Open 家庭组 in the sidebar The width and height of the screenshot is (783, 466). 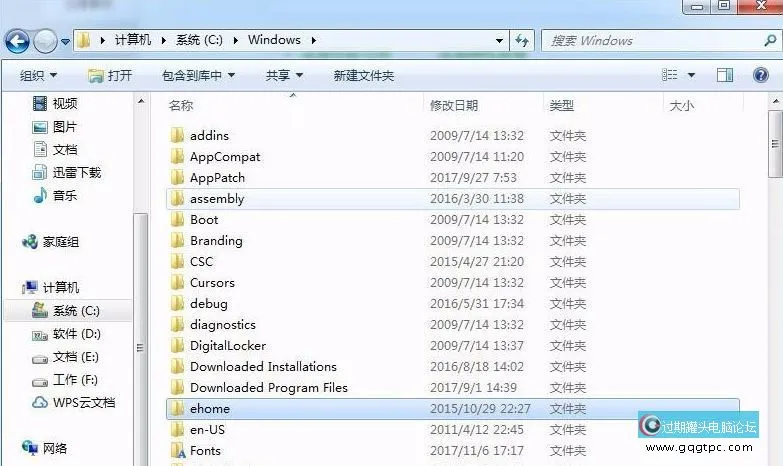(x=50, y=242)
